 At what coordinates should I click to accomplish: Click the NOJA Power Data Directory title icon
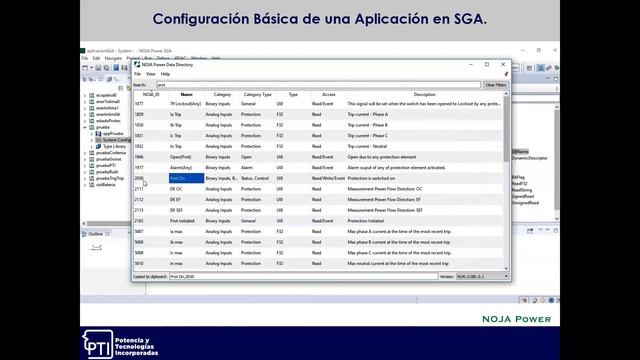point(137,64)
